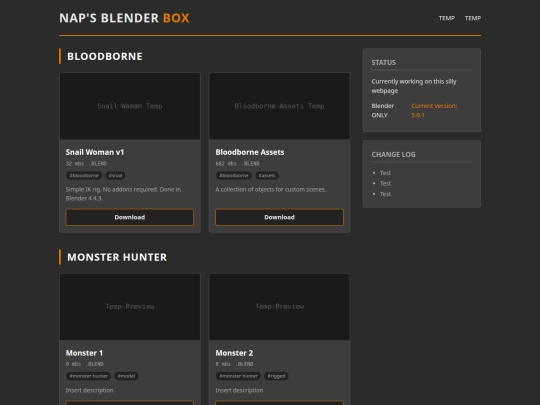
Task: Click the first 'Test' change log entry
Action: (x=385, y=173)
